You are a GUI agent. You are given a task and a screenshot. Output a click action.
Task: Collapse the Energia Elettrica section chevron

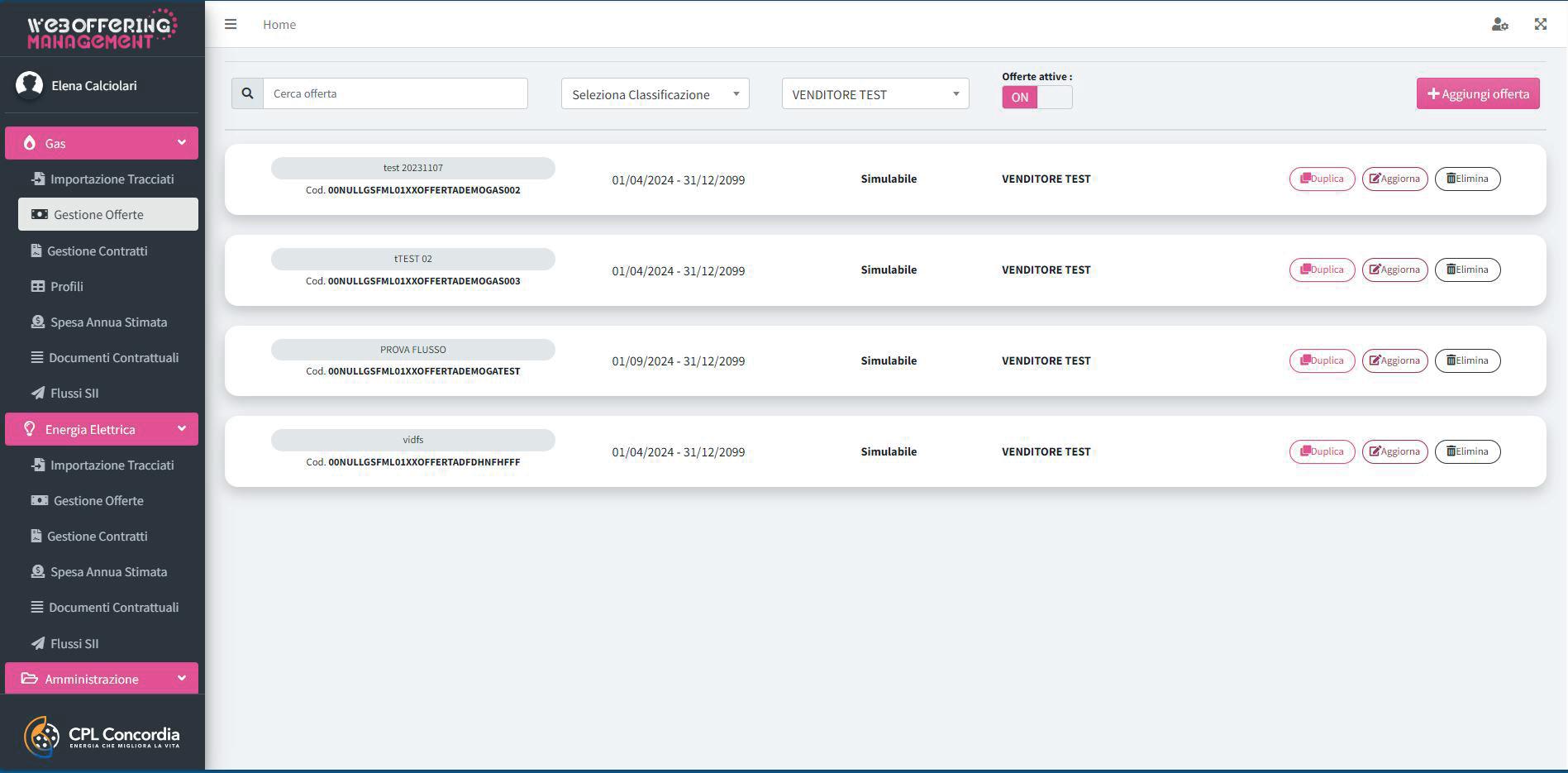(x=182, y=428)
